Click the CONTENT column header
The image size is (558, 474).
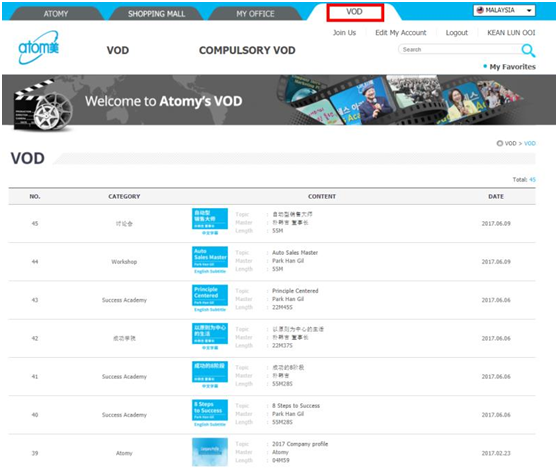322,196
